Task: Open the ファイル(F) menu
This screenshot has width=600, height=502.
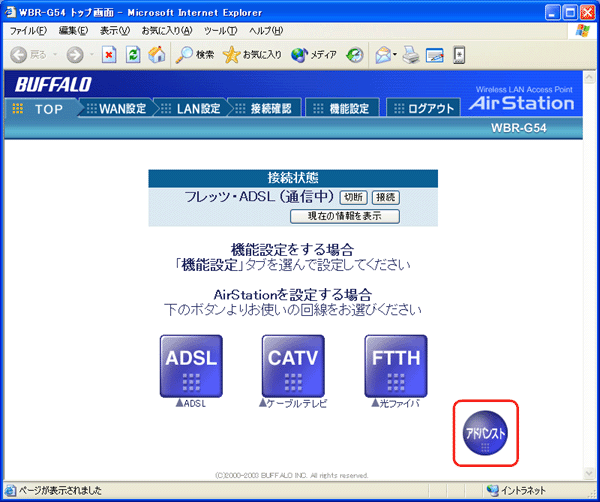Action: click(x=28, y=31)
